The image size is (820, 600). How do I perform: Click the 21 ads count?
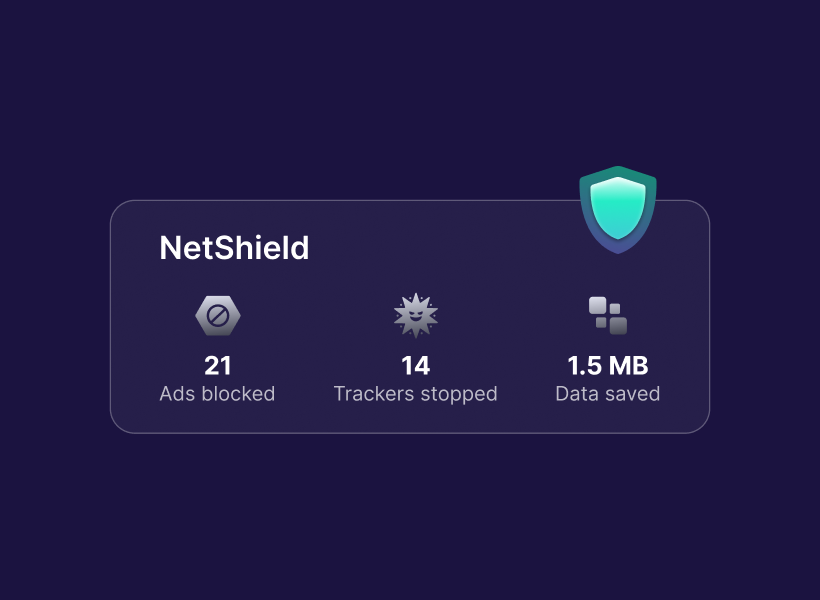point(218,366)
